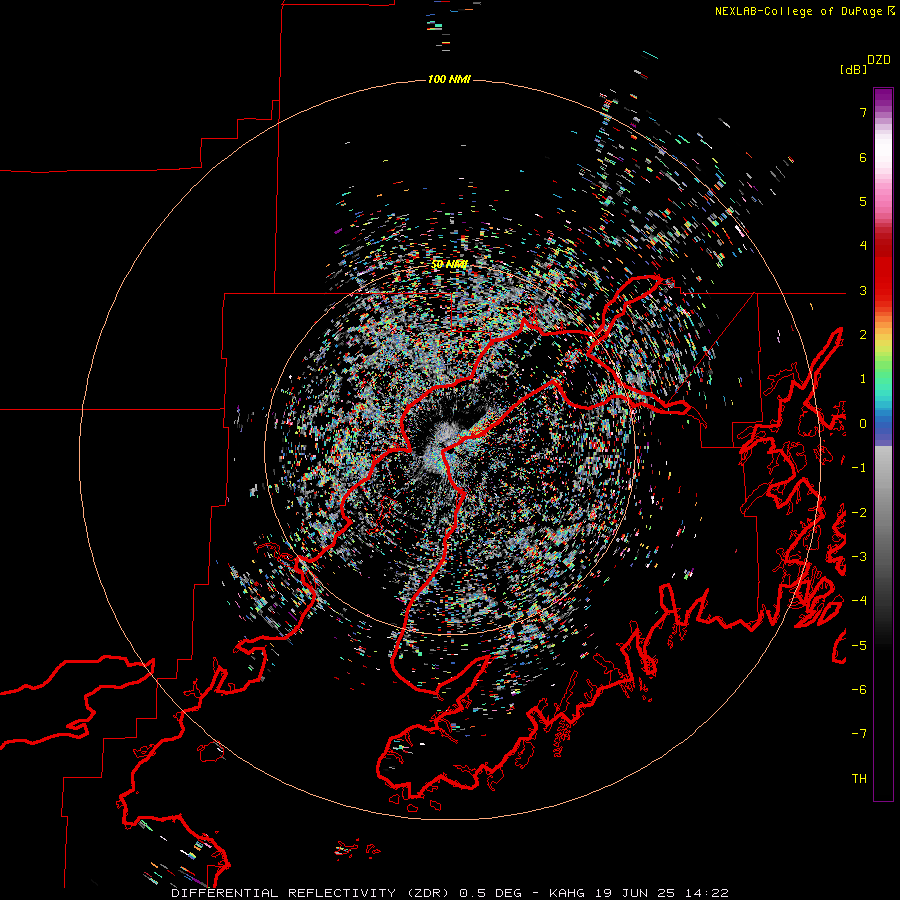
Task: Click the -6 dB tick label on the colorbar
Action: tap(859, 690)
